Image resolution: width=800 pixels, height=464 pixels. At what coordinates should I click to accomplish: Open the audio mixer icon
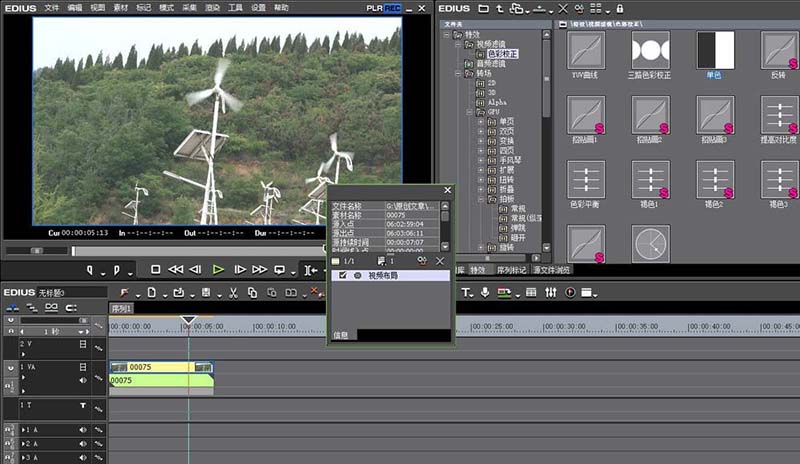pyautogui.click(x=551, y=292)
